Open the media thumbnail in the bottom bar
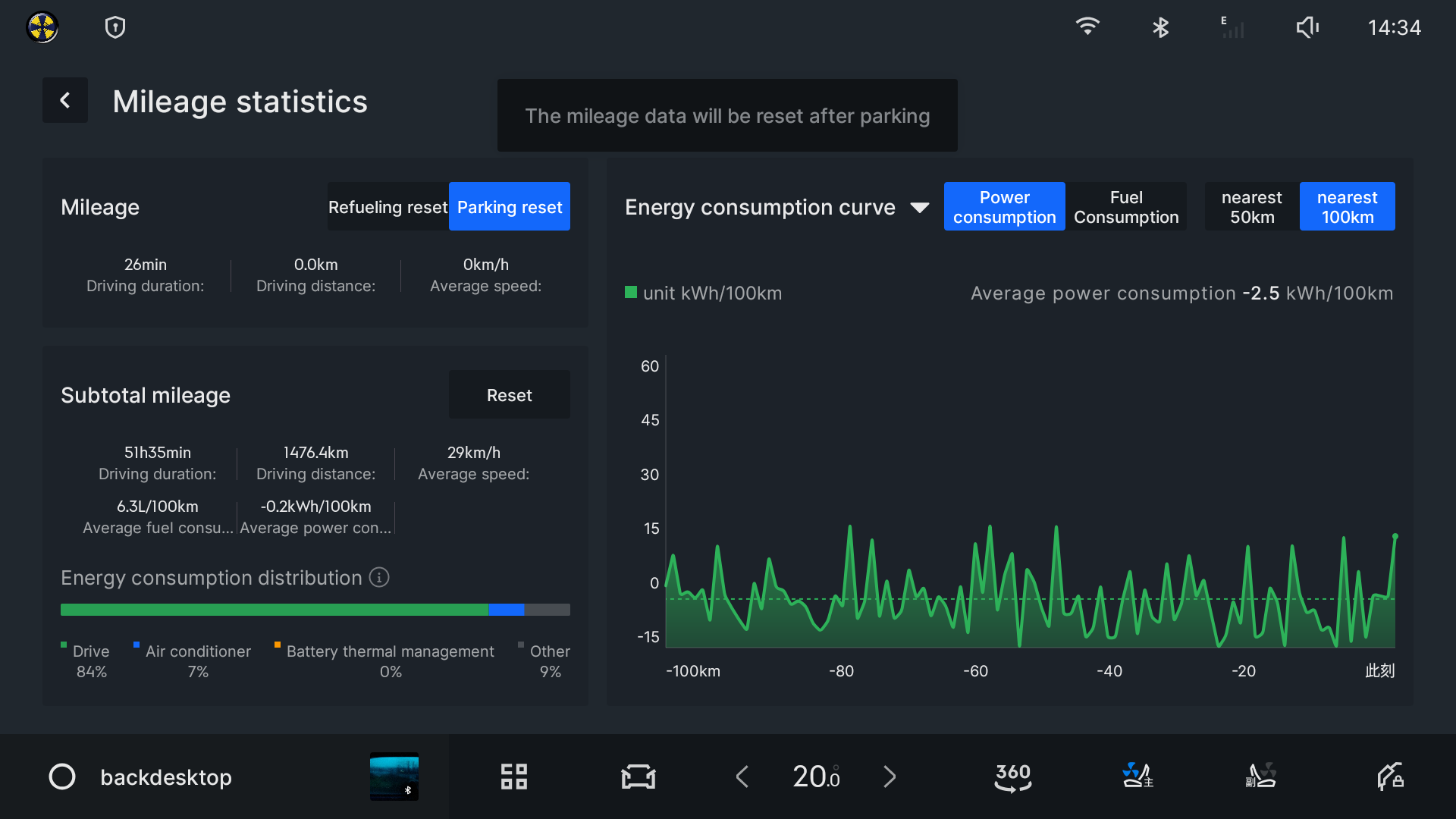The image size is (1456, 819). 394,777
